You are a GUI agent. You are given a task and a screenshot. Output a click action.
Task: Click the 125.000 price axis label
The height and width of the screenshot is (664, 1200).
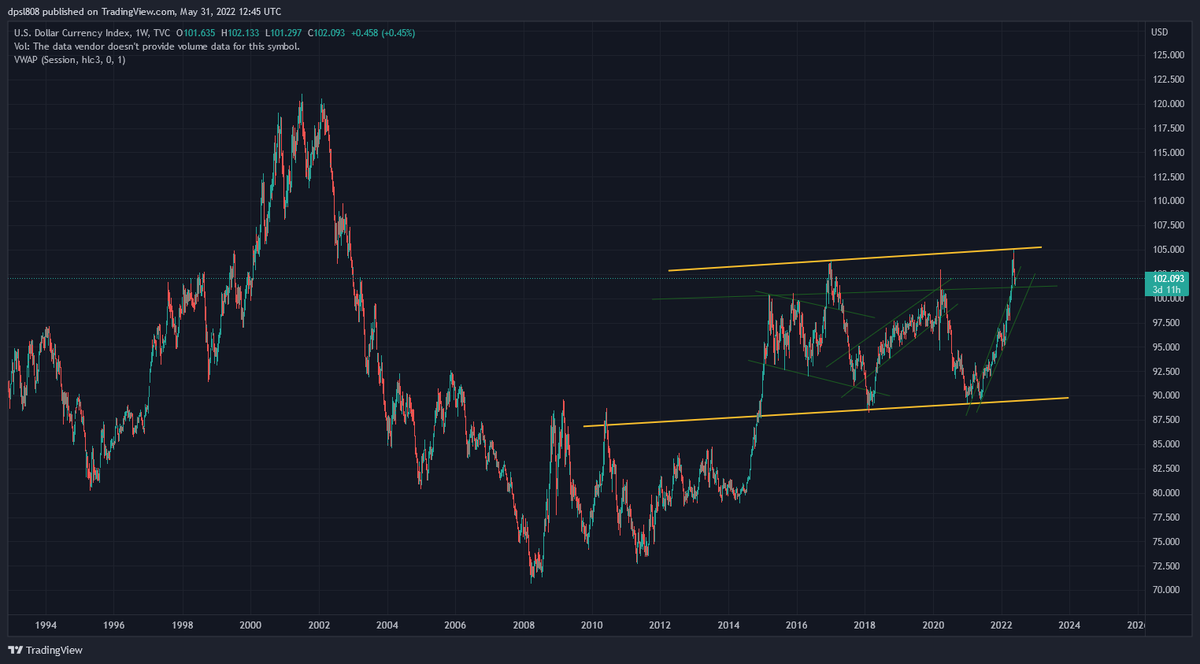[1169, 55]
